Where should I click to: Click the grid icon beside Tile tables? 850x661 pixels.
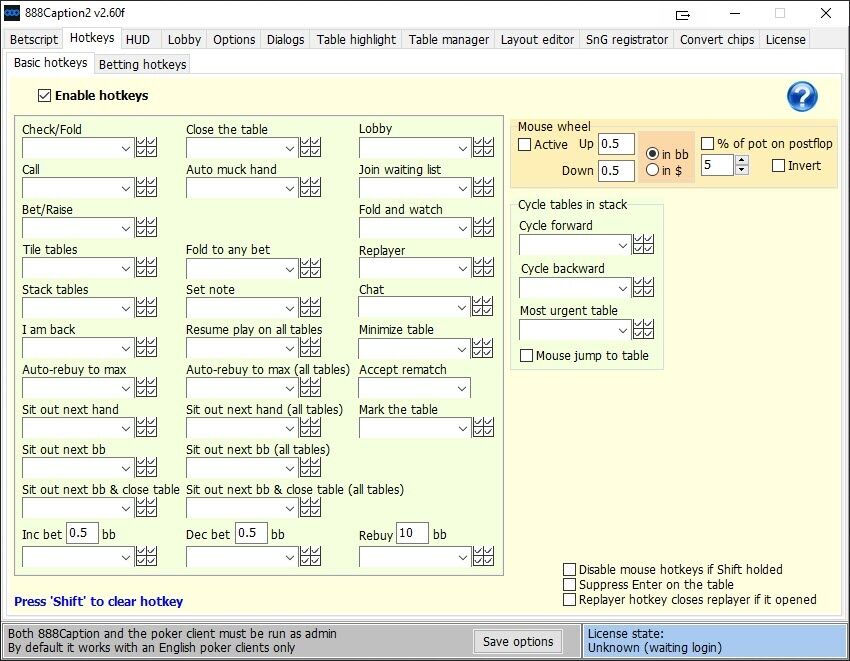(146, 267)
